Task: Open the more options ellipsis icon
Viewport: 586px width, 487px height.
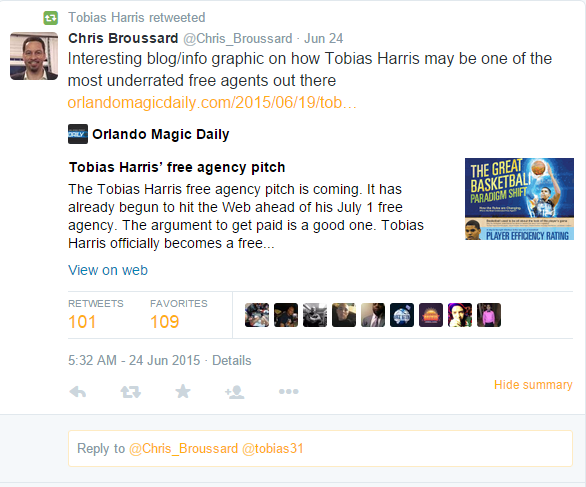Action: click(x=289, y=391)
